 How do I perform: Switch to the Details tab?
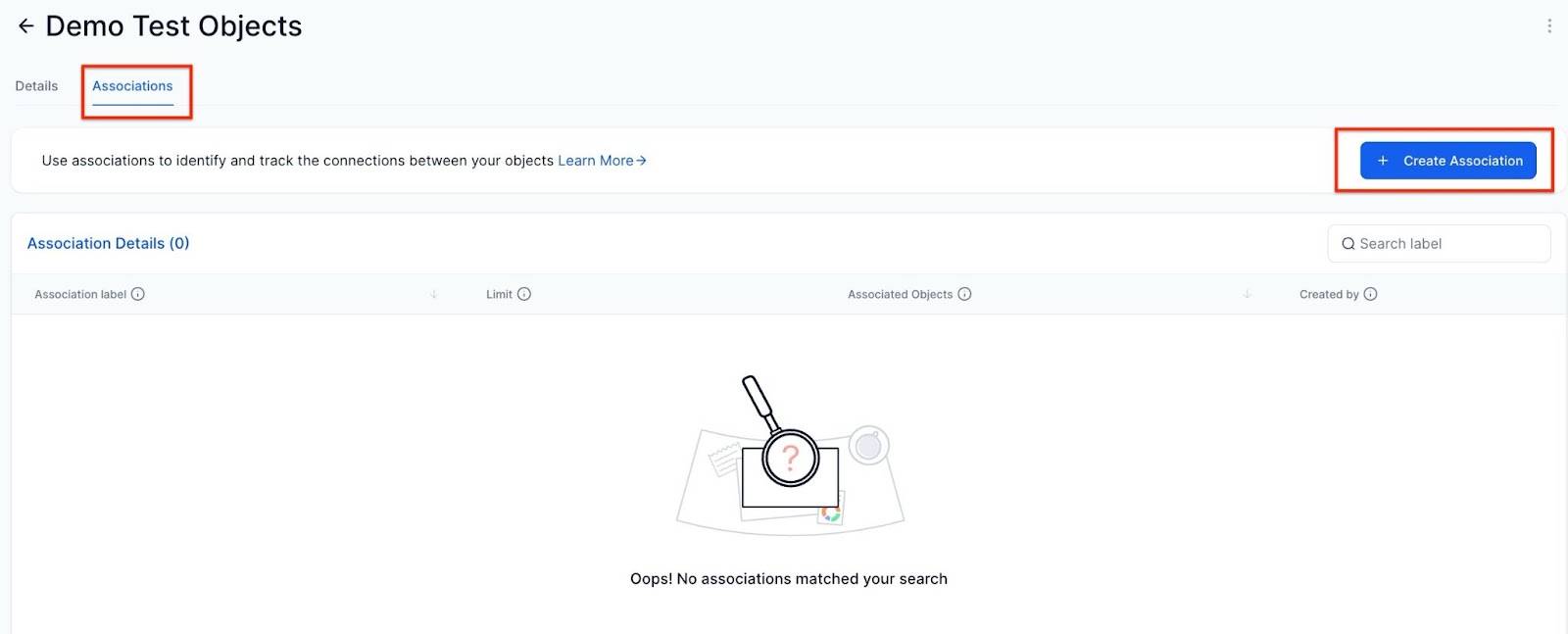tap(36, 86)
